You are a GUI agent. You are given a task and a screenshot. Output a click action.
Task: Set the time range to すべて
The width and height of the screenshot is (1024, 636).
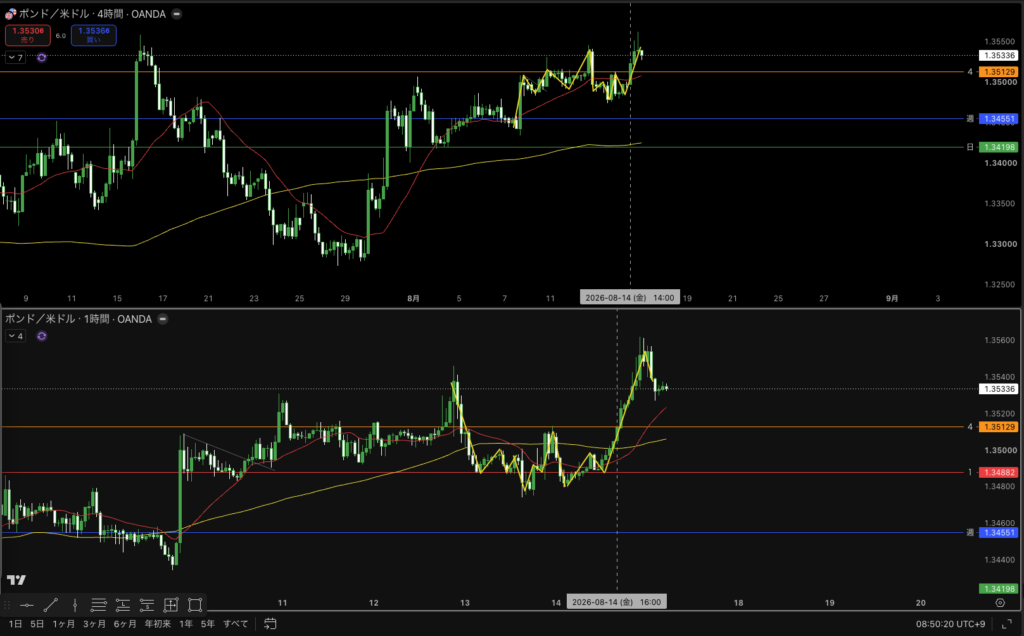(x=236, y=624)
